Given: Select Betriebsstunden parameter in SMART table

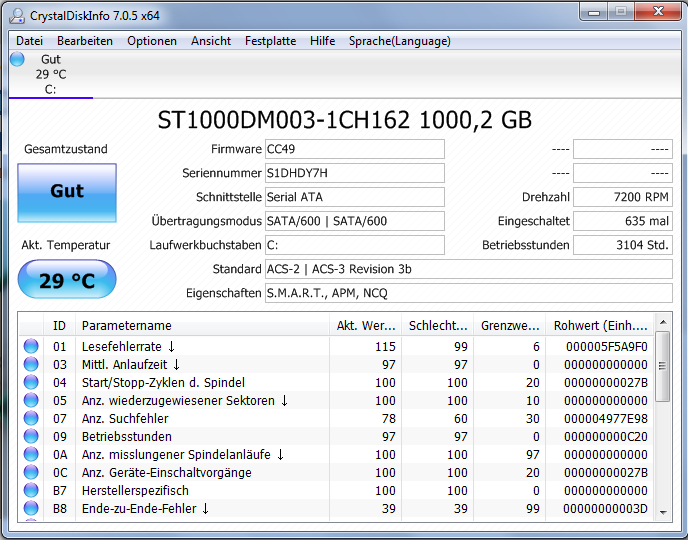Looking at the screenshot, I should pyautogui.click(x=127, y=436).
